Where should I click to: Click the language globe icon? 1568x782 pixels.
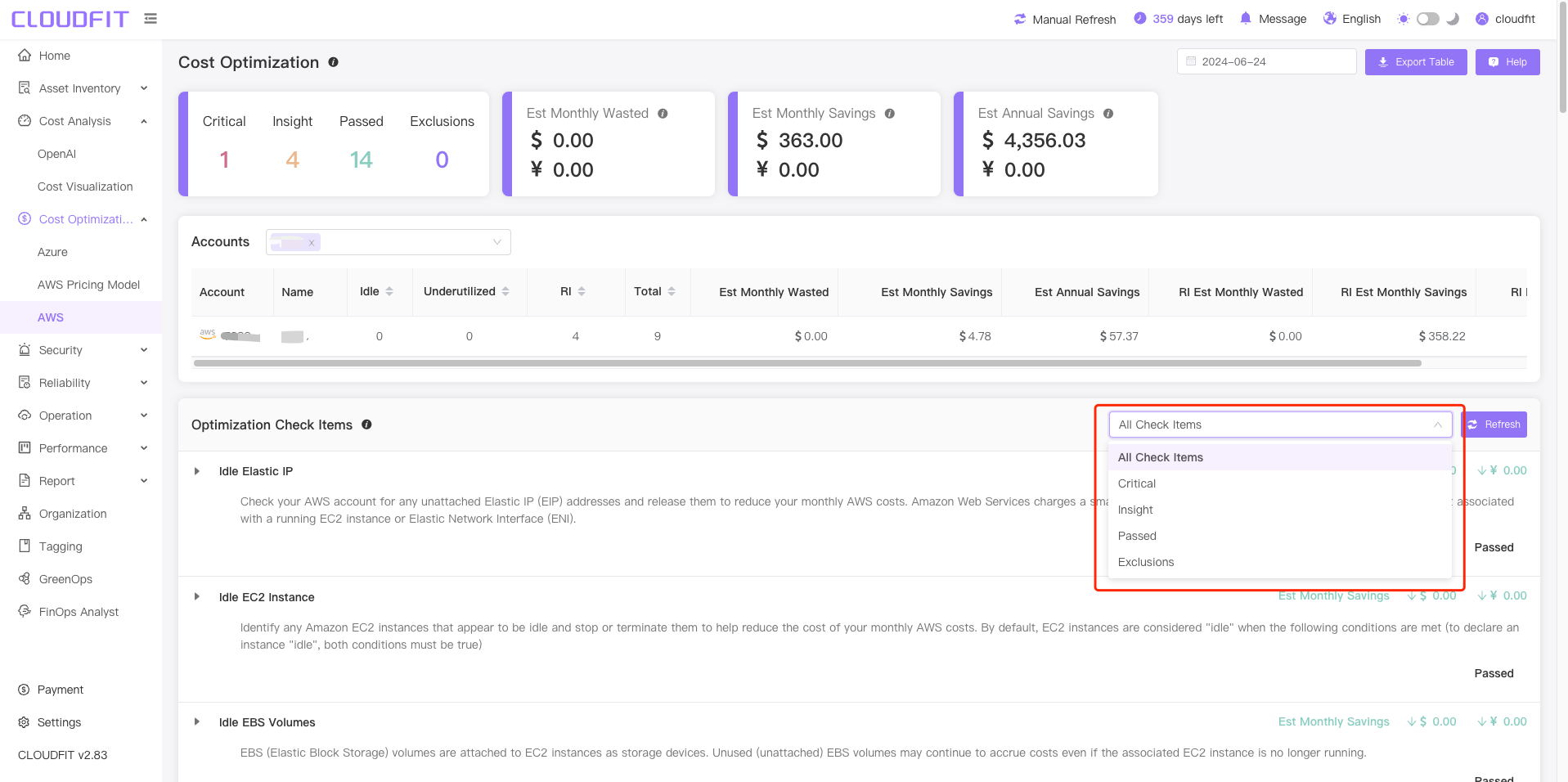pyautogui.click(x=1330, y=18)
